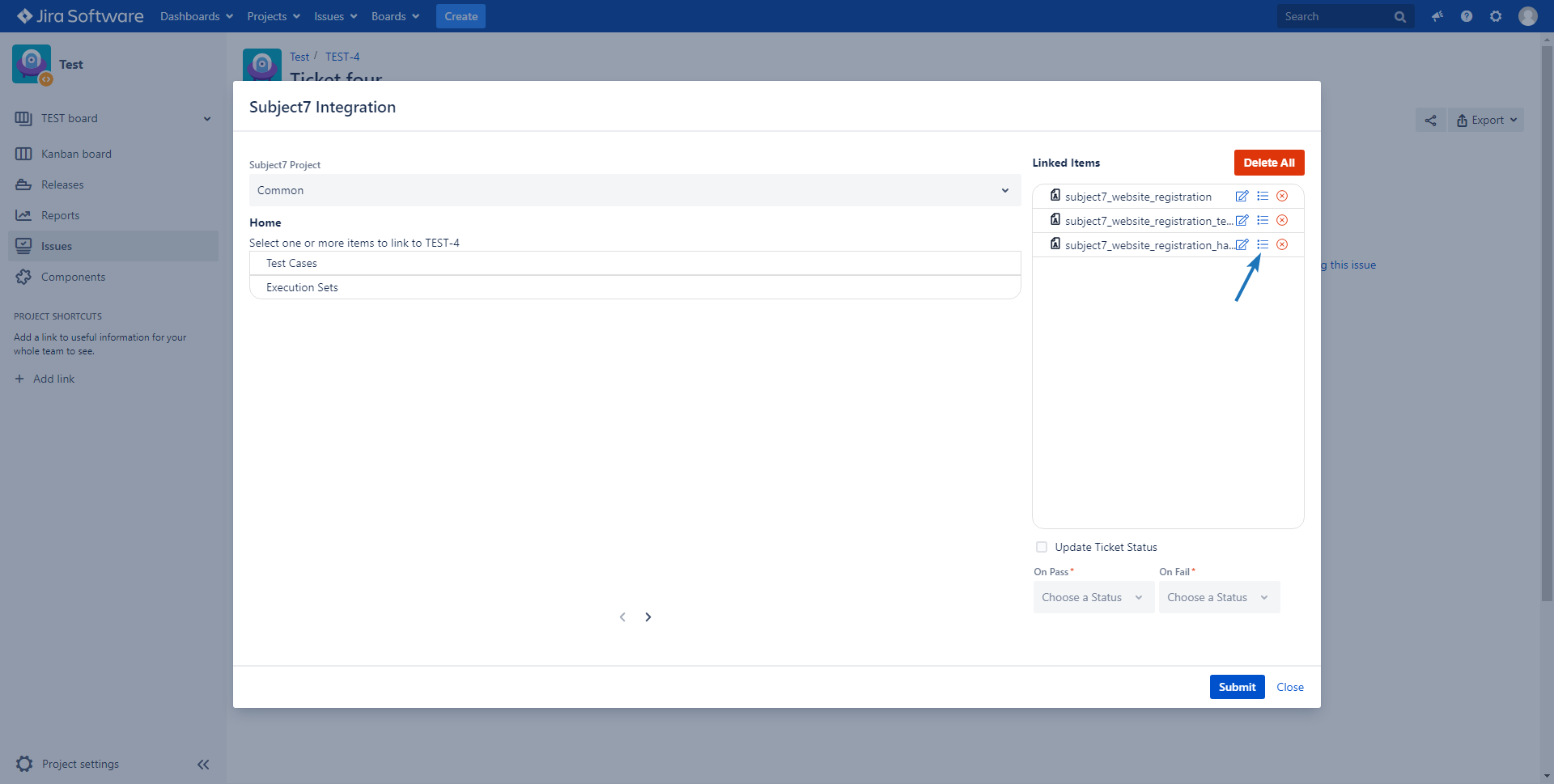Remove third linked item with red X

click(x=1282, y=245)
